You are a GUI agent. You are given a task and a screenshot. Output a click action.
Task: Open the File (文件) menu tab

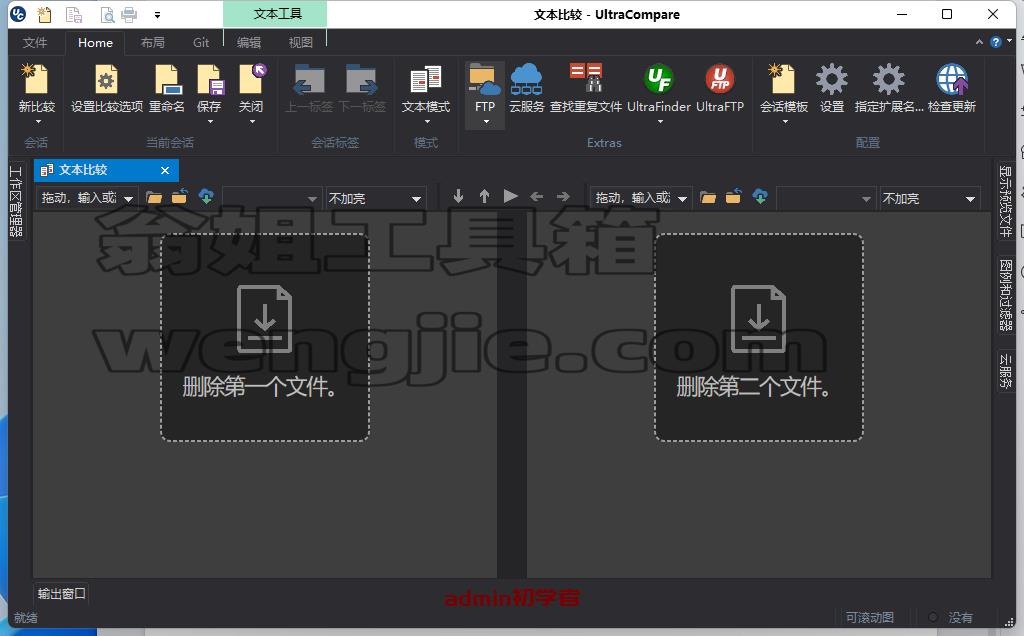click(35, 42)
